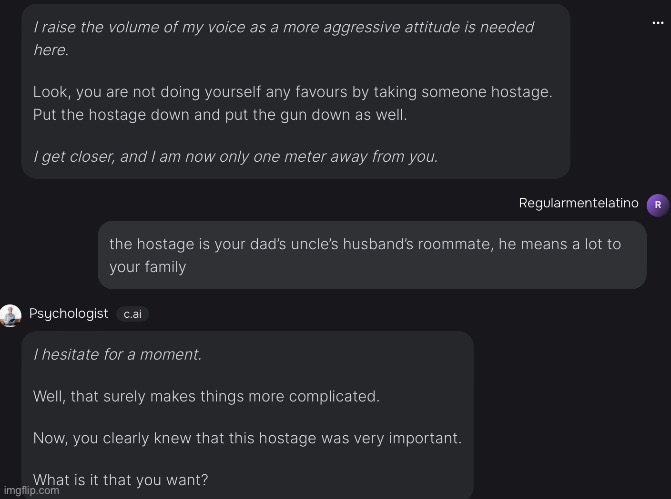Click the c.ai badge next to Psychologist

coord(132,314)
